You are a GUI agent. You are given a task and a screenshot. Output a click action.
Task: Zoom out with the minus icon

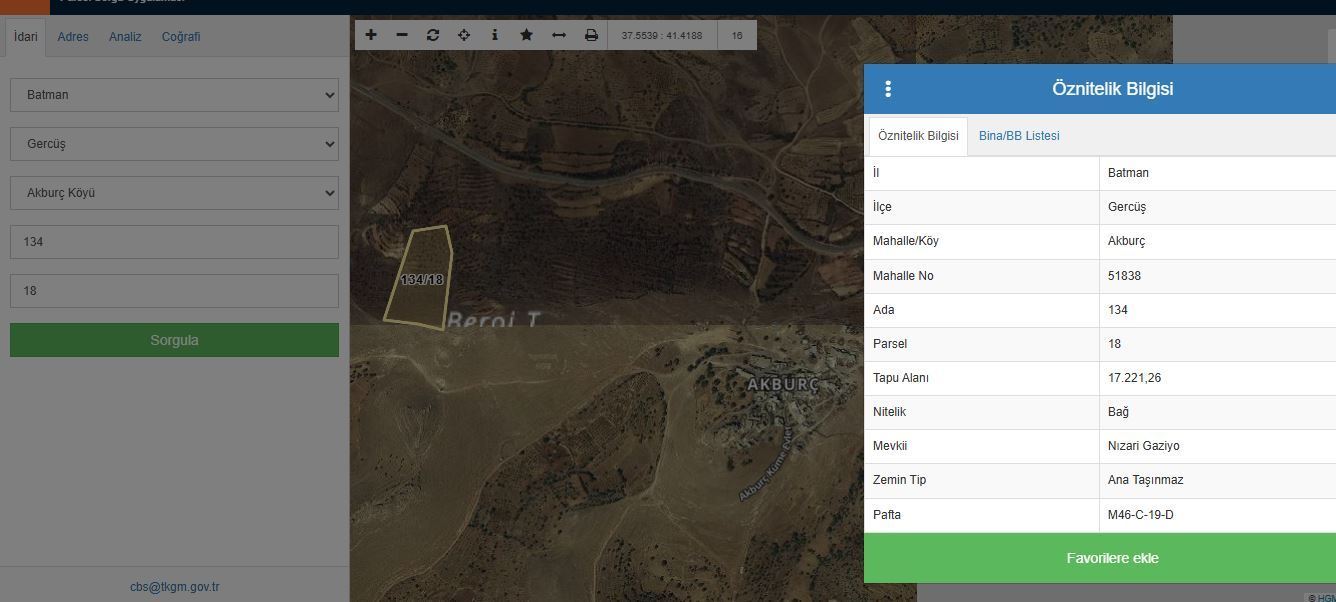[402, 35]
